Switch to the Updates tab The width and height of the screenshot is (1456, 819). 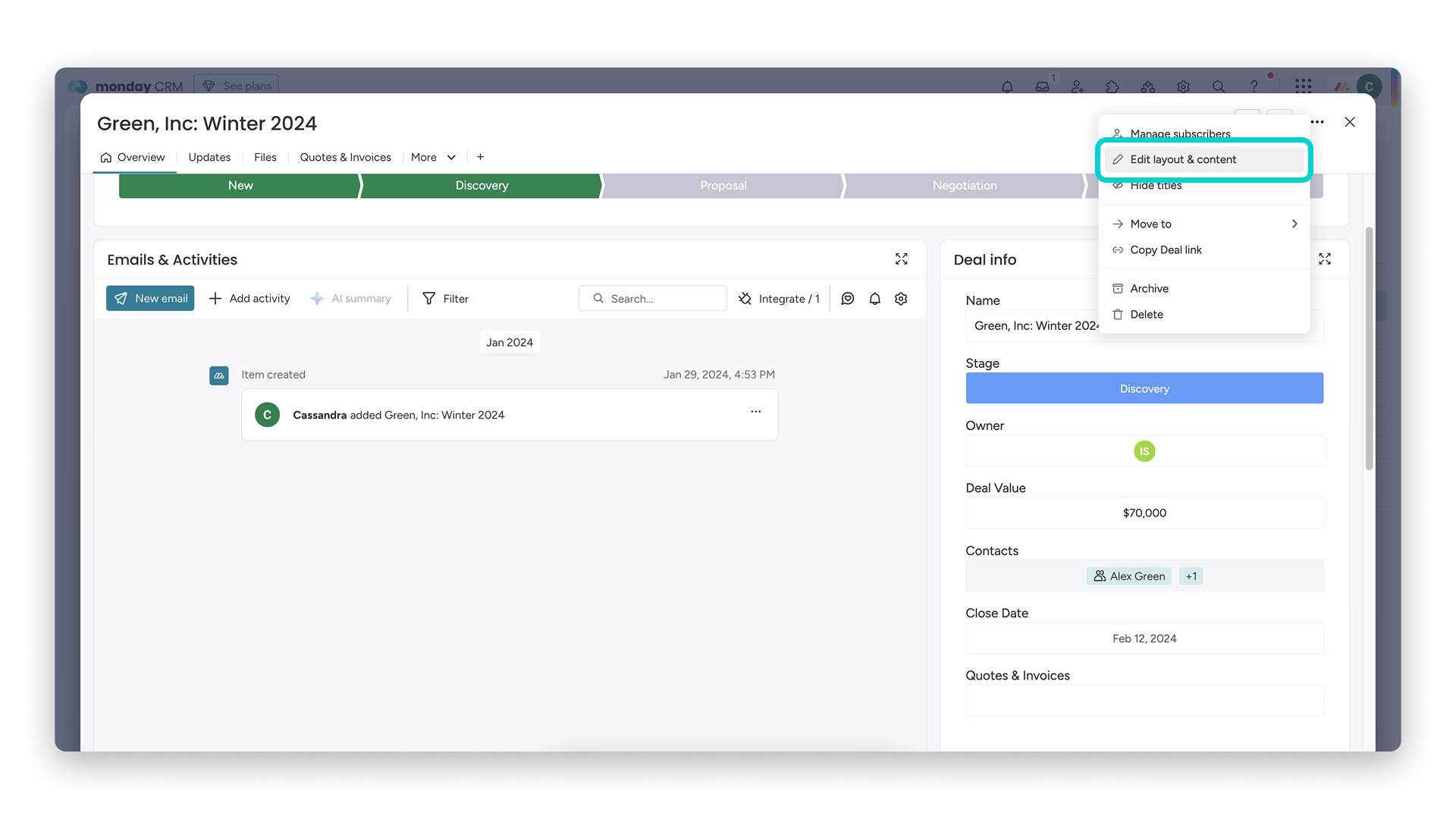click(209, 157)
